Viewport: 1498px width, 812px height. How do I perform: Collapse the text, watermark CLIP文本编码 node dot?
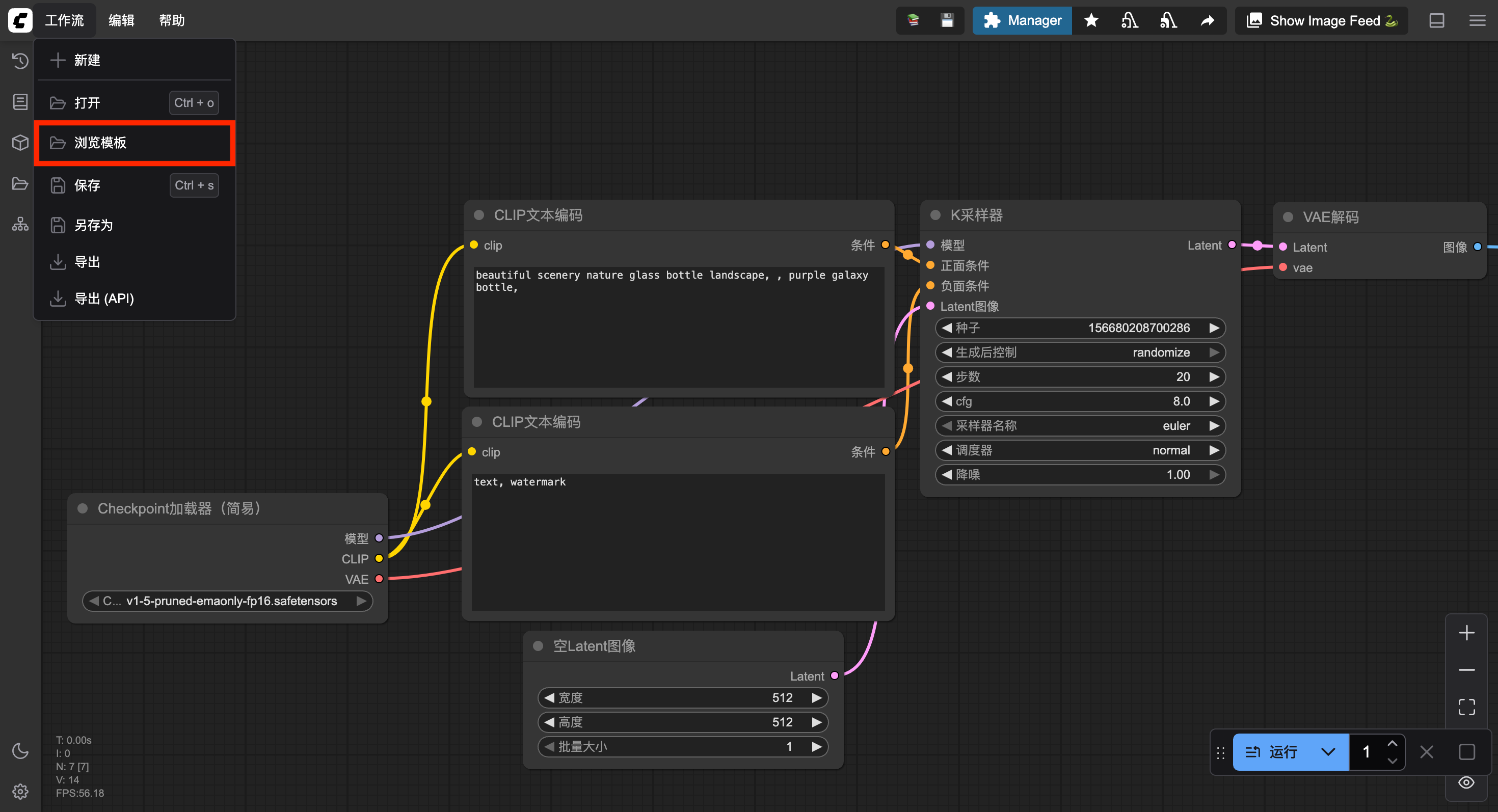click(x=477, y=422)
